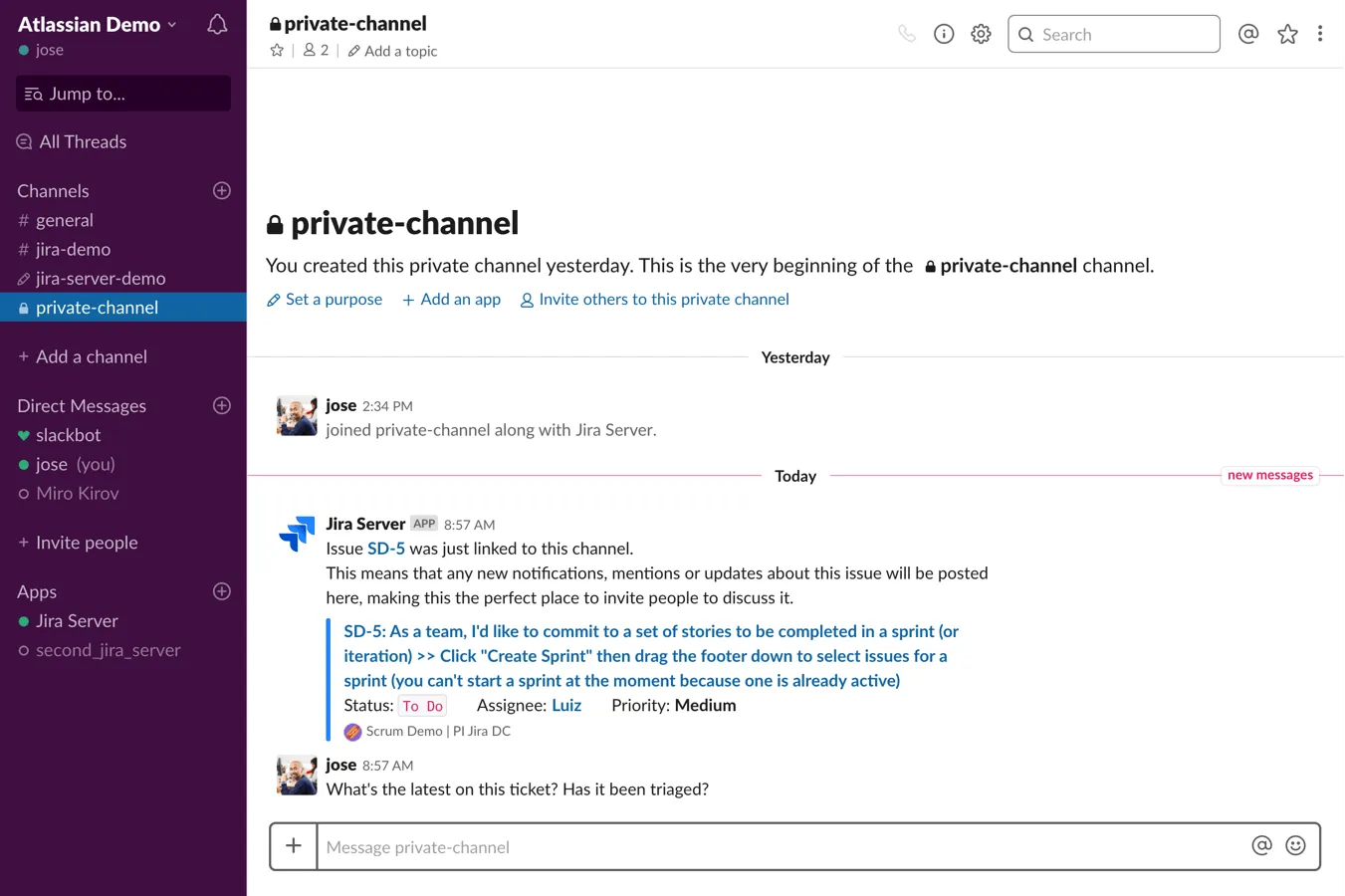Open Jira Server sender name
This screenshot has width=1345, height=896.
(x=365, y=524)
